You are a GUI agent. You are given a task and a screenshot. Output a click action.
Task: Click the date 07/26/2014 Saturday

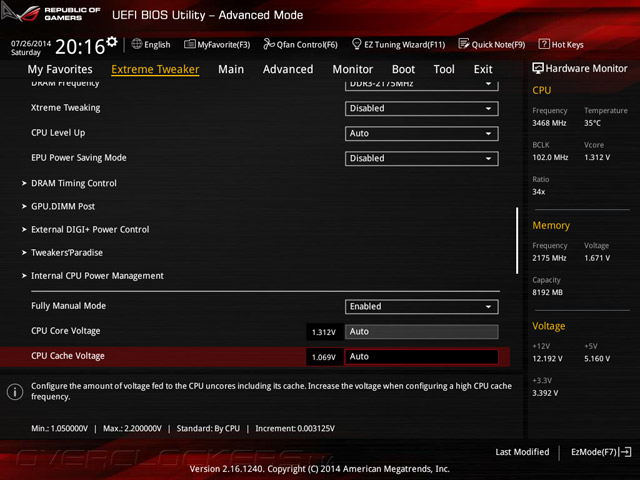(x=31, y=48)
